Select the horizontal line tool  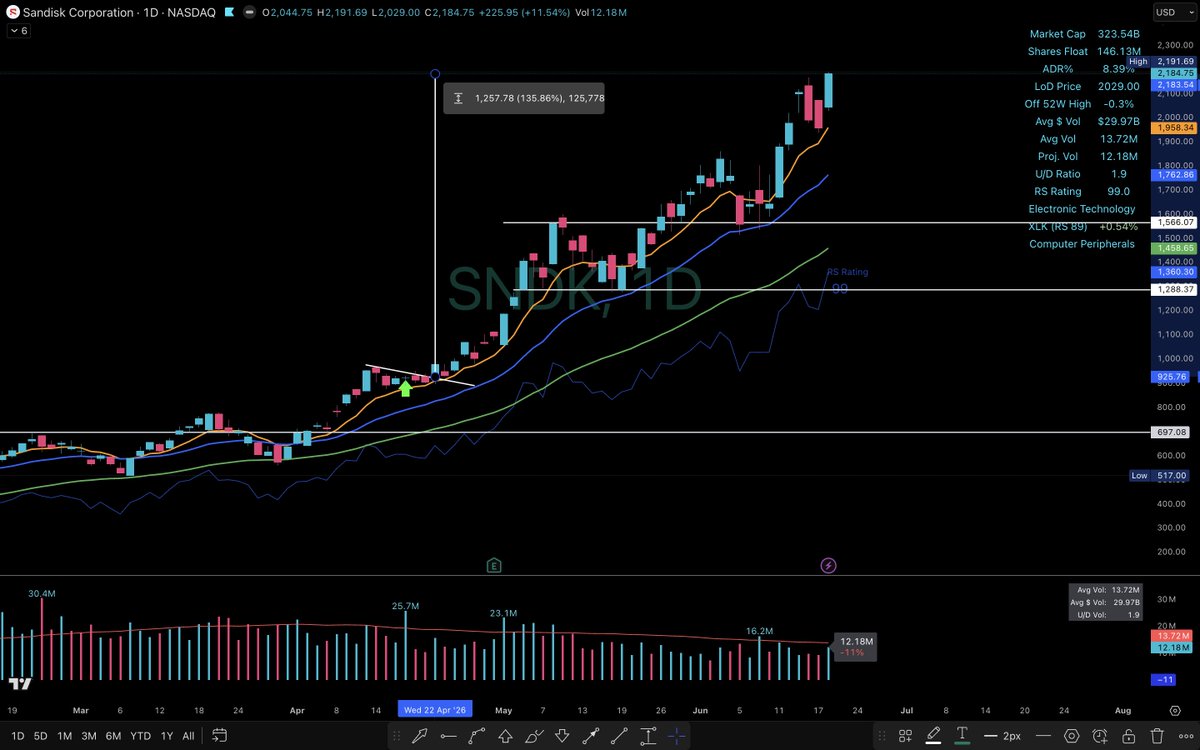coord(448,736)
